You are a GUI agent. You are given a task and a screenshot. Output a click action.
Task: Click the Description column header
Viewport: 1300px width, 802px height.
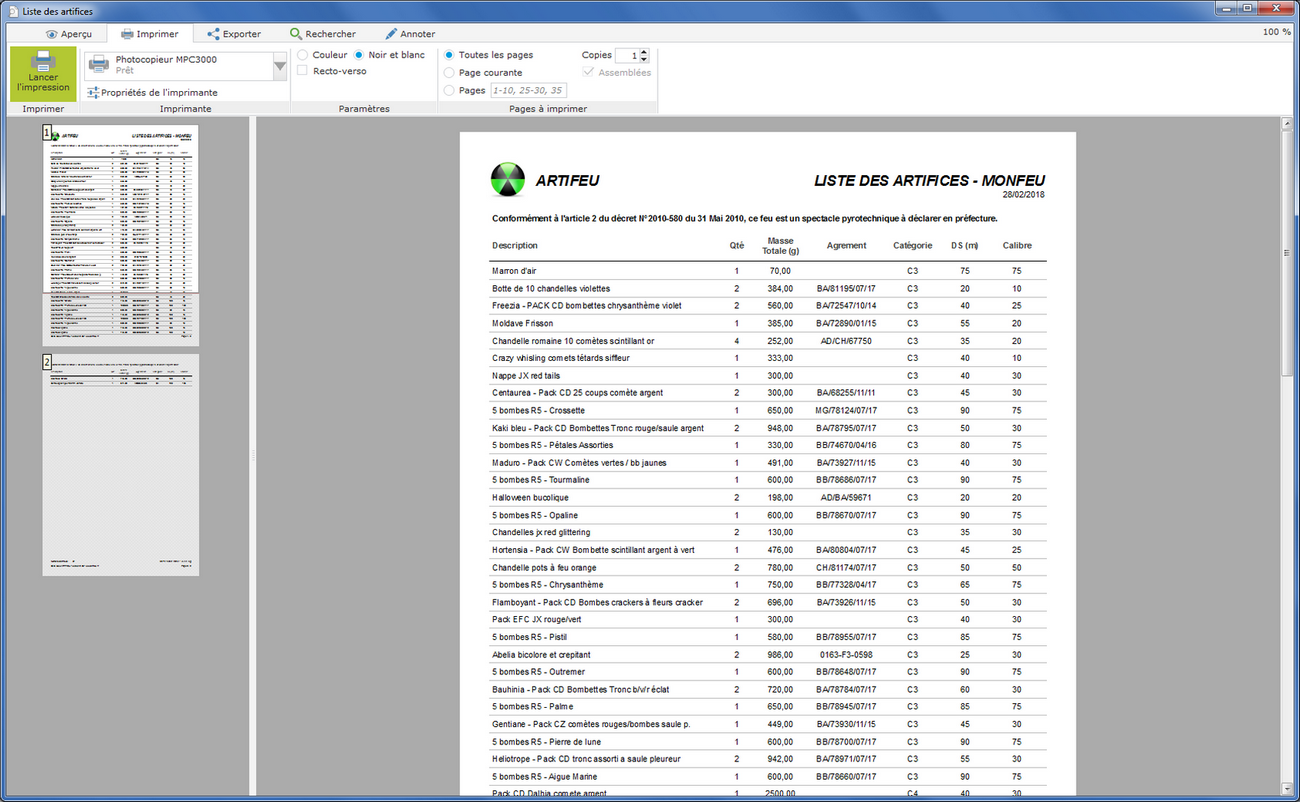[514, 245]
